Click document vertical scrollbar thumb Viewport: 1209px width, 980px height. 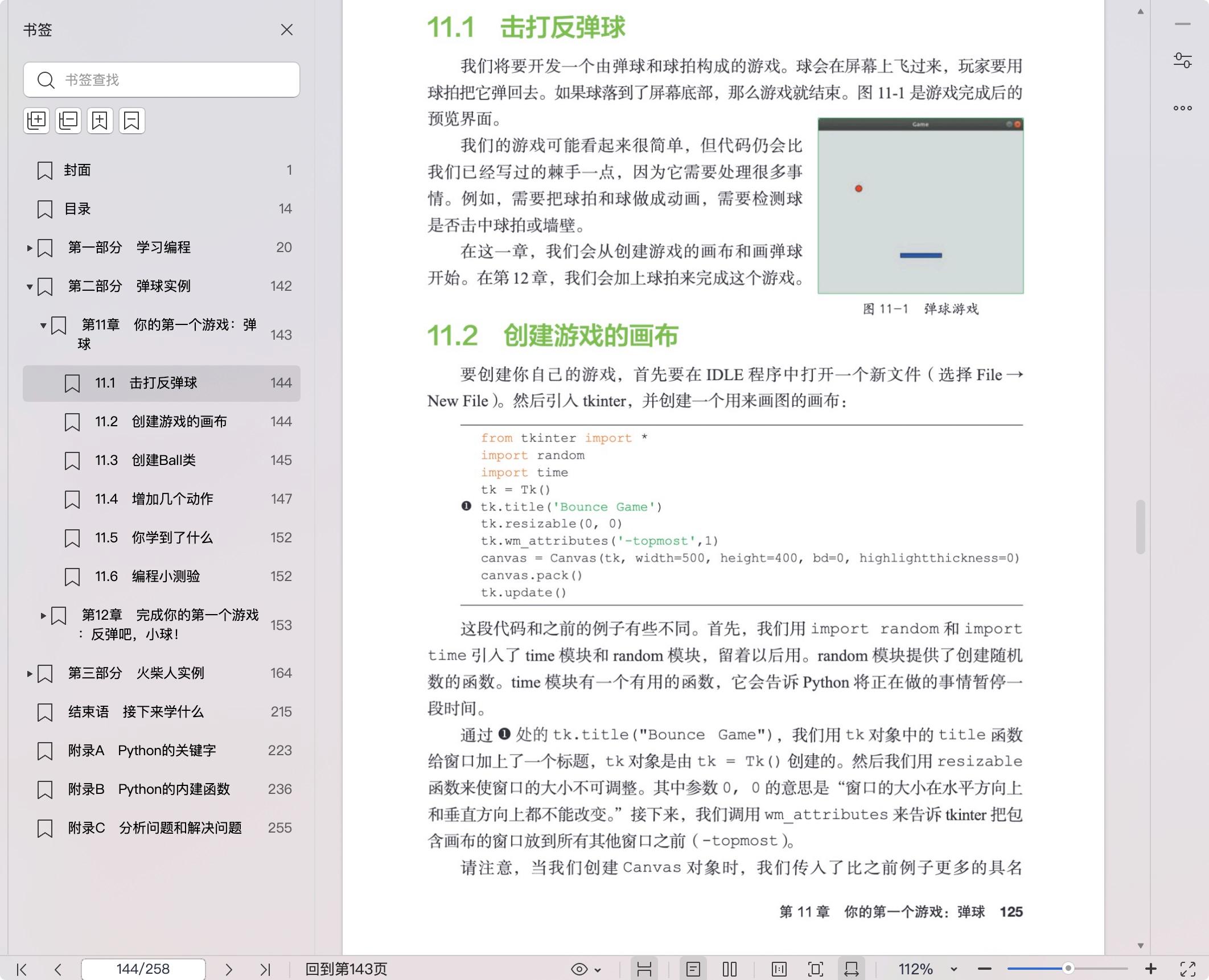pos(1140,527)
